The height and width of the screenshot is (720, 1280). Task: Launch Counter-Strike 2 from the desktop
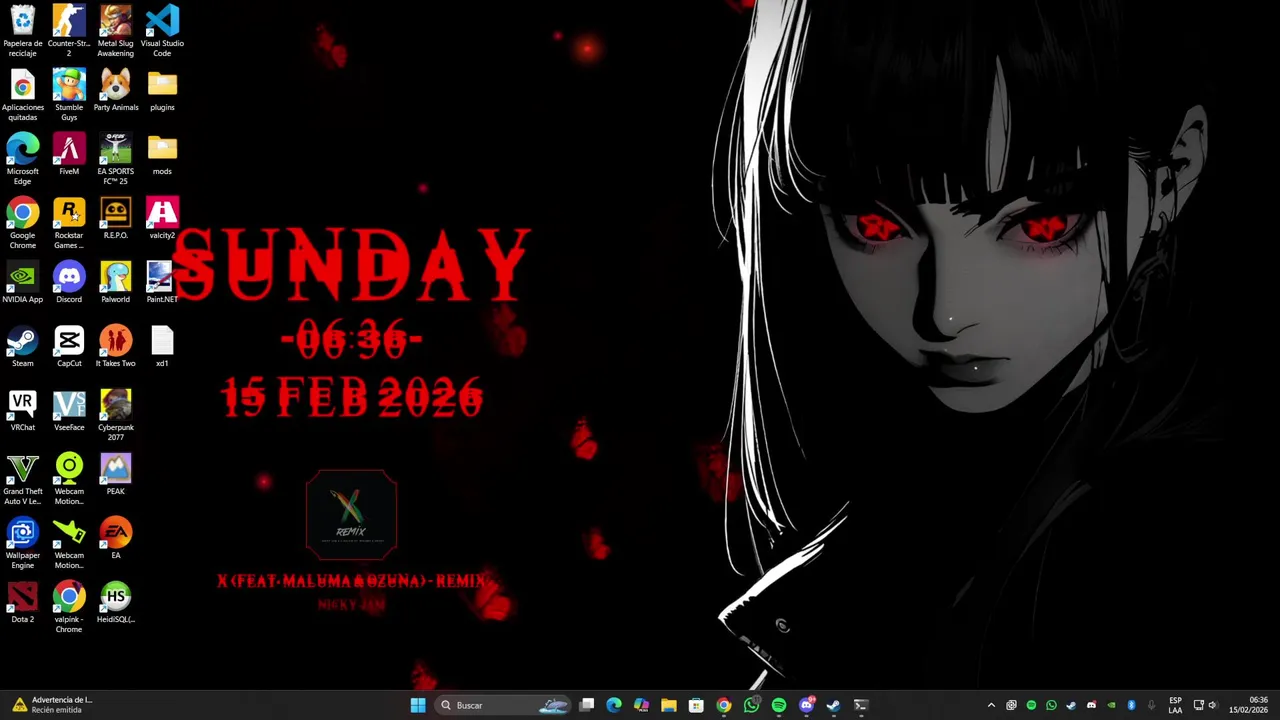click(69, 30)
